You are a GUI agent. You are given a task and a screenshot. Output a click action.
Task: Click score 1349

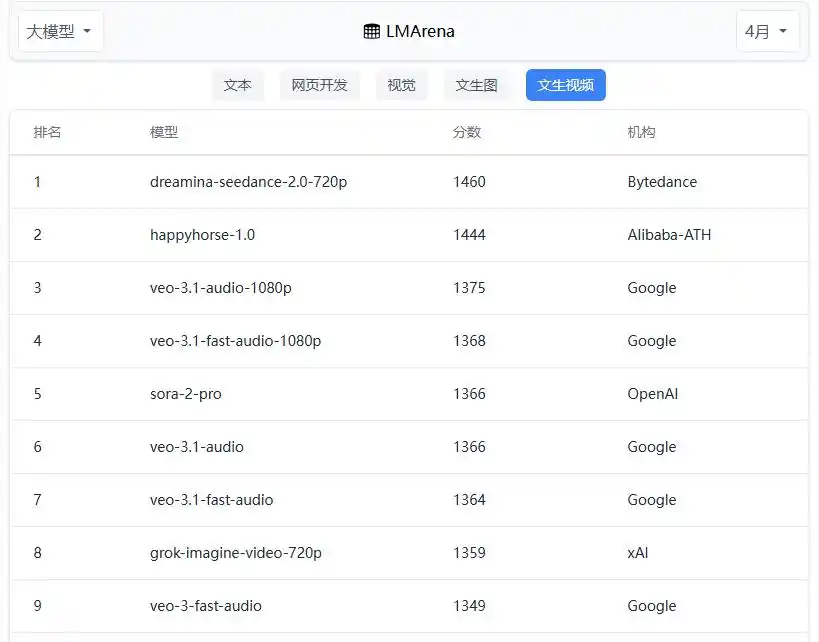pos(470,606)
